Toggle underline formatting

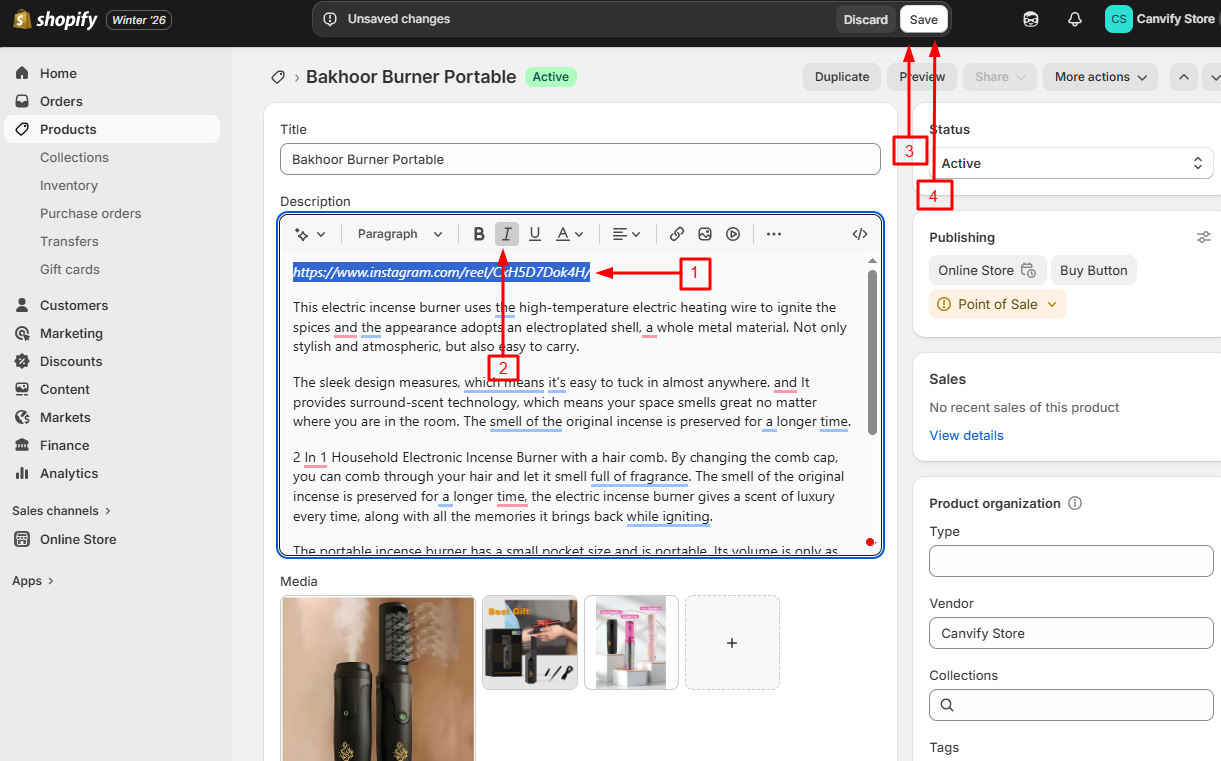535,233
